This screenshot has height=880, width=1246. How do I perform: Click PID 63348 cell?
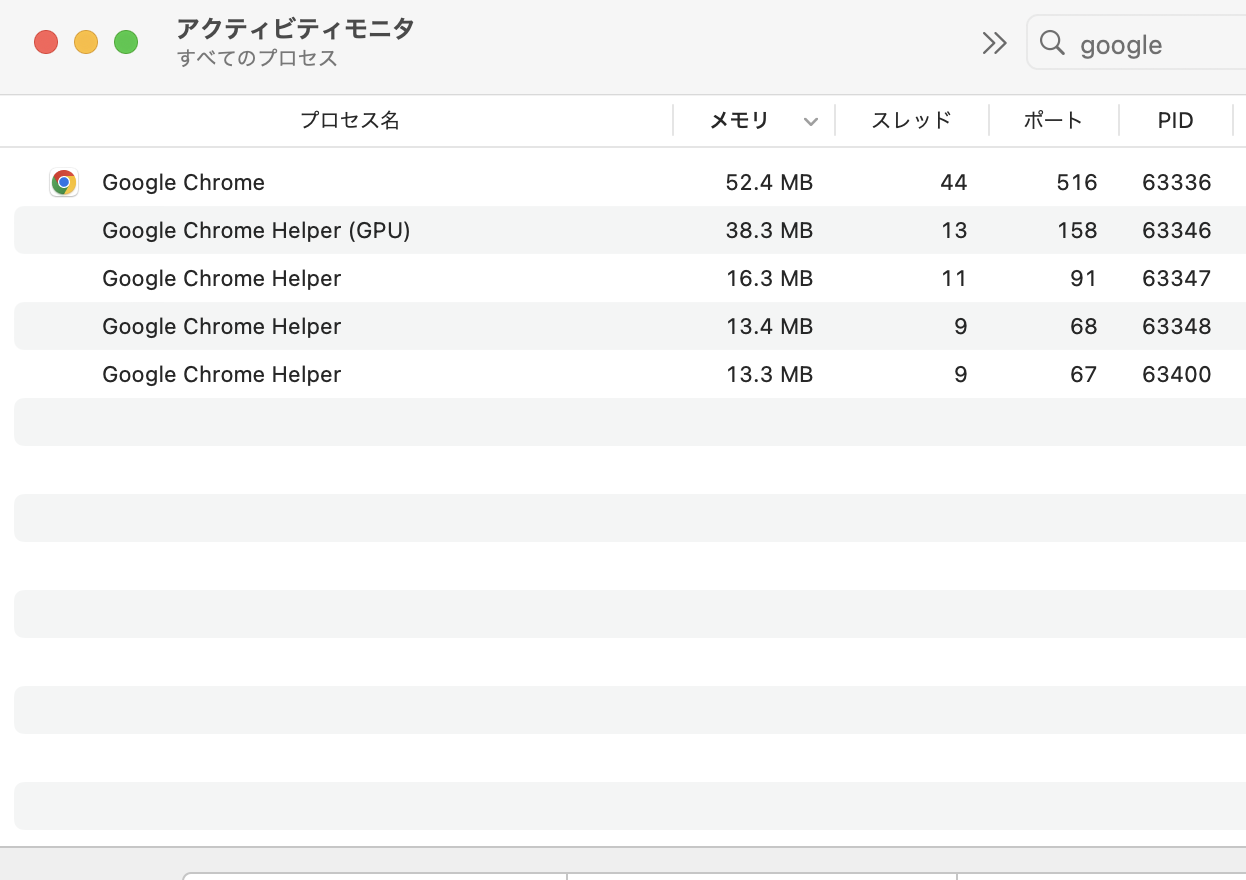(x=1177, y=326)
